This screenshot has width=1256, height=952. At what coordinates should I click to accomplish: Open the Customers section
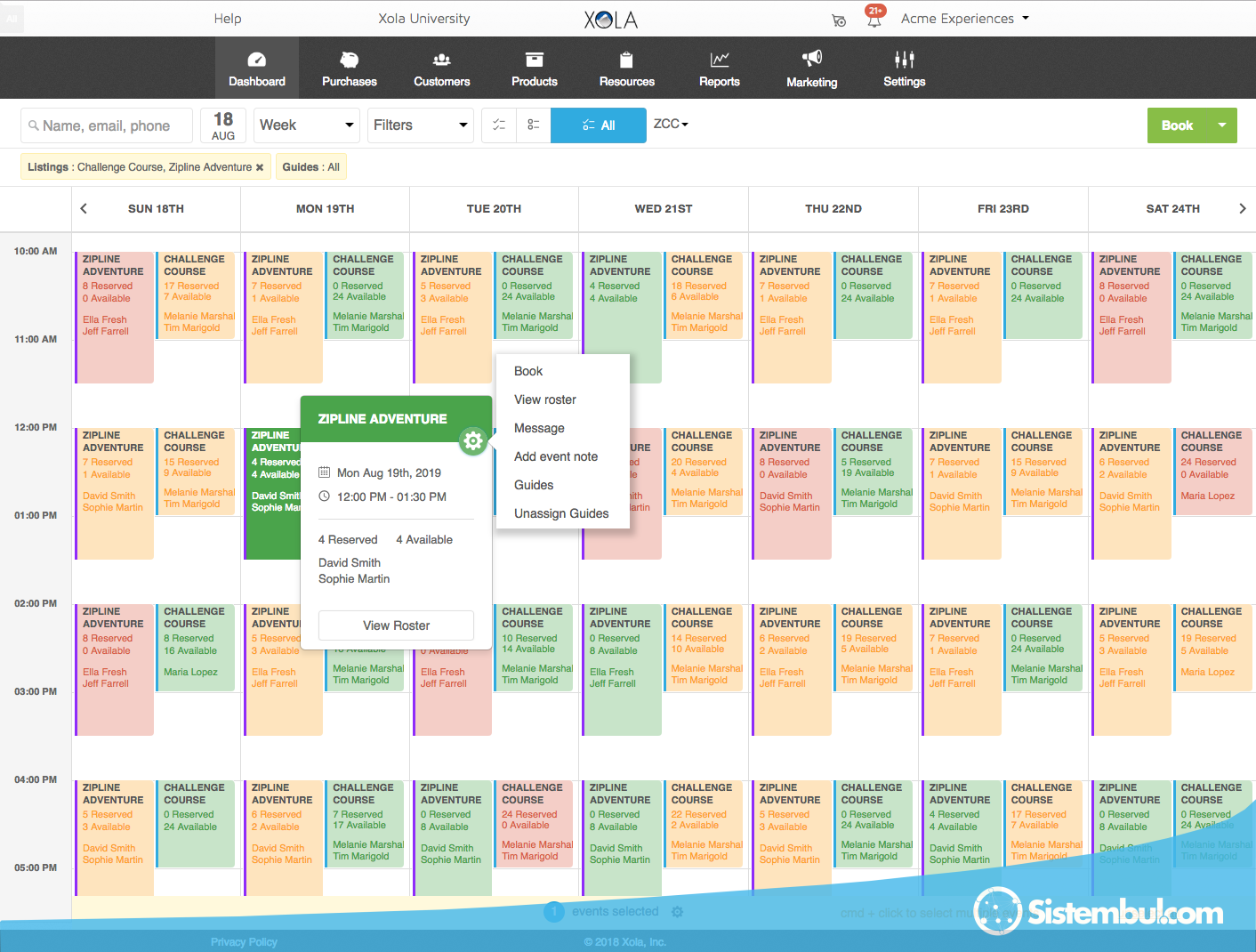pyautogui.click(x=442, y=69)
